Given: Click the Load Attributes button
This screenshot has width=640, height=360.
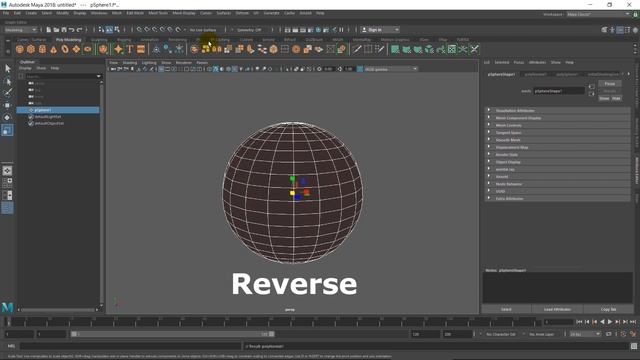Looking at the screenshot, I should 557,309.
